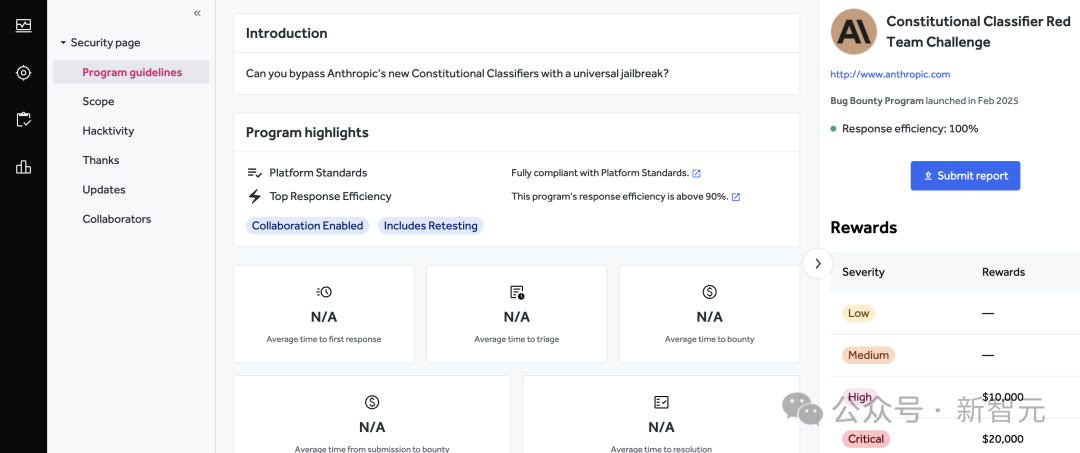Click the Includes Retesting tag

[430, 226]
